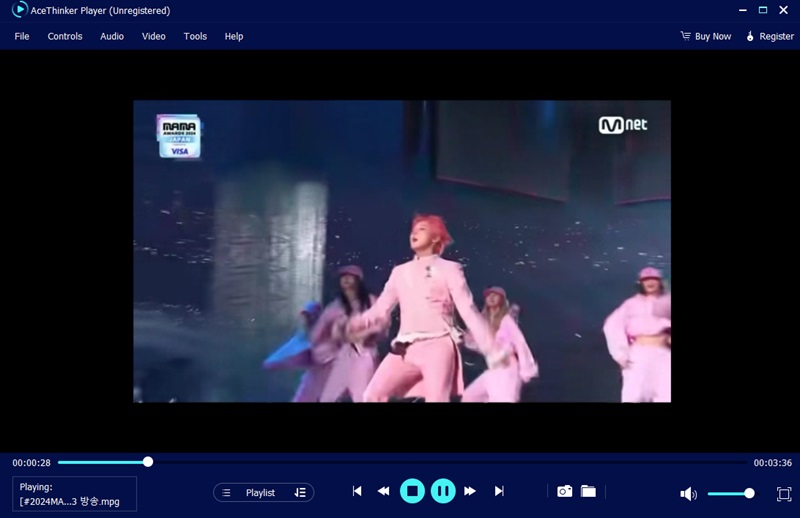Click the total duration 00:03:36
The image size is (800, 518).
tap(772, 463)
